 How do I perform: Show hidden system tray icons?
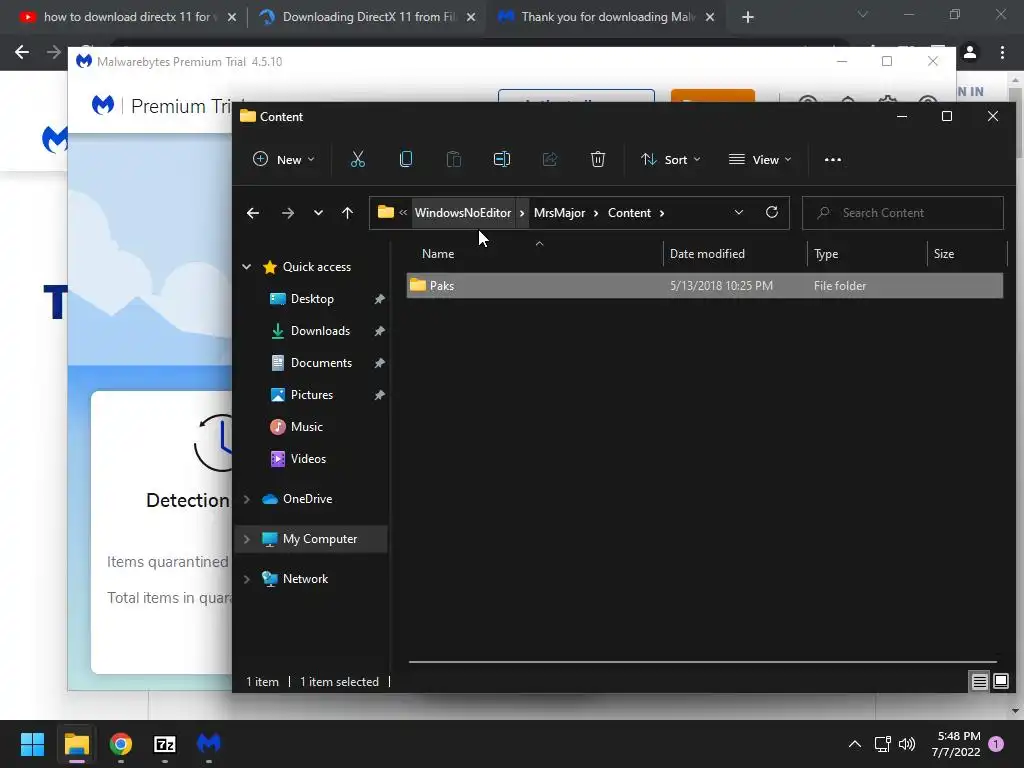pos(854,744)
